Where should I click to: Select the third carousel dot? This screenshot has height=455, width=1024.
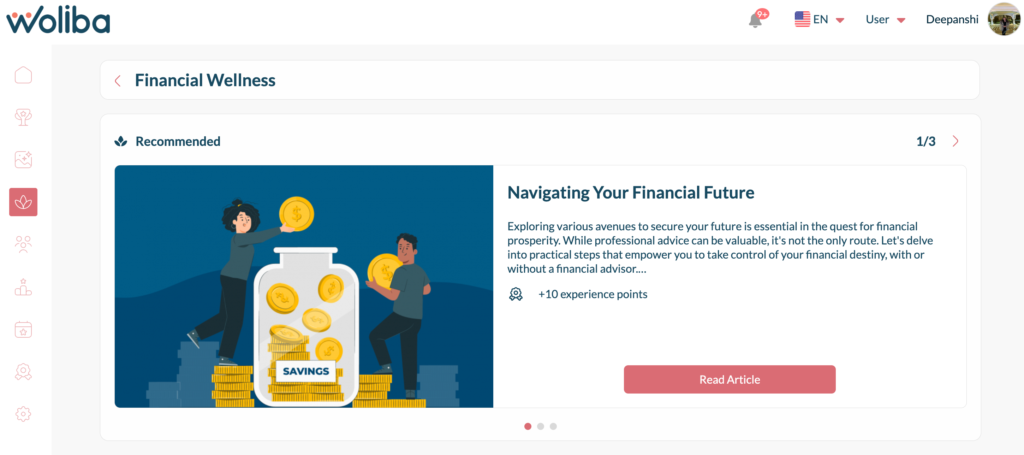[553, 426]
